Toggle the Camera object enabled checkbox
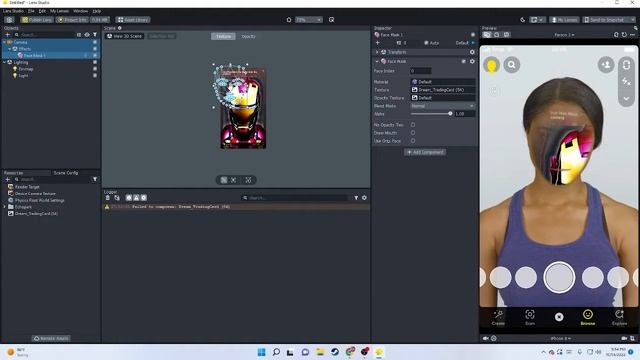 tap(95, 42)
